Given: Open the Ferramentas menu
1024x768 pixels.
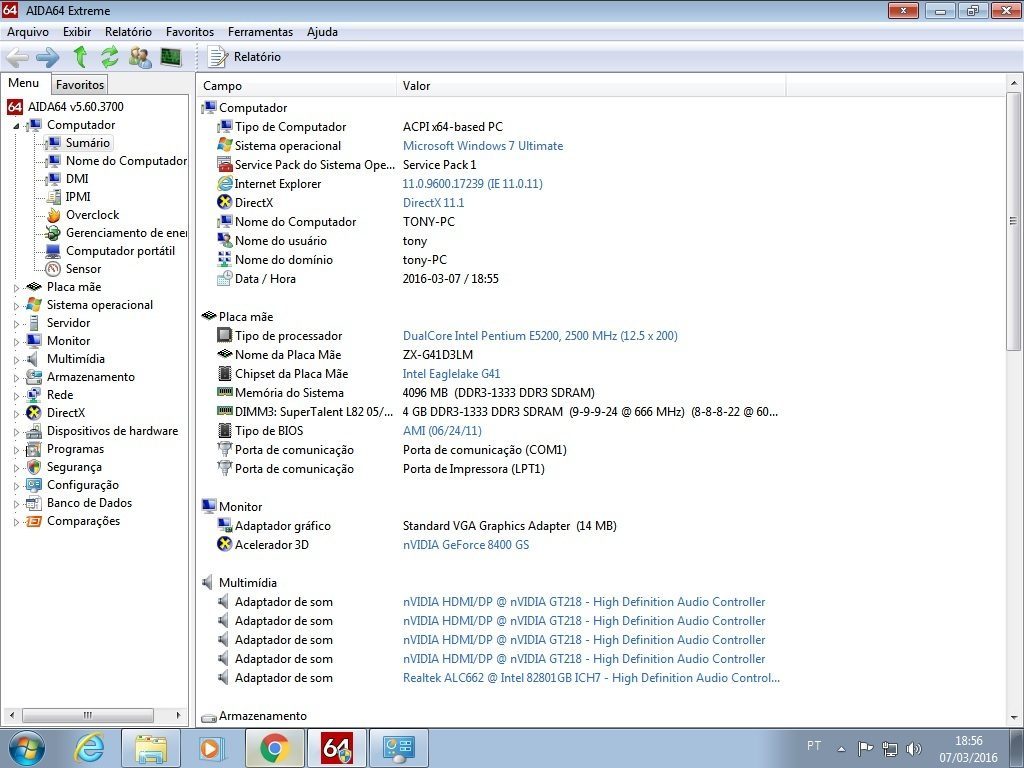Looking at the screenshot, I should tap(260, 31).
